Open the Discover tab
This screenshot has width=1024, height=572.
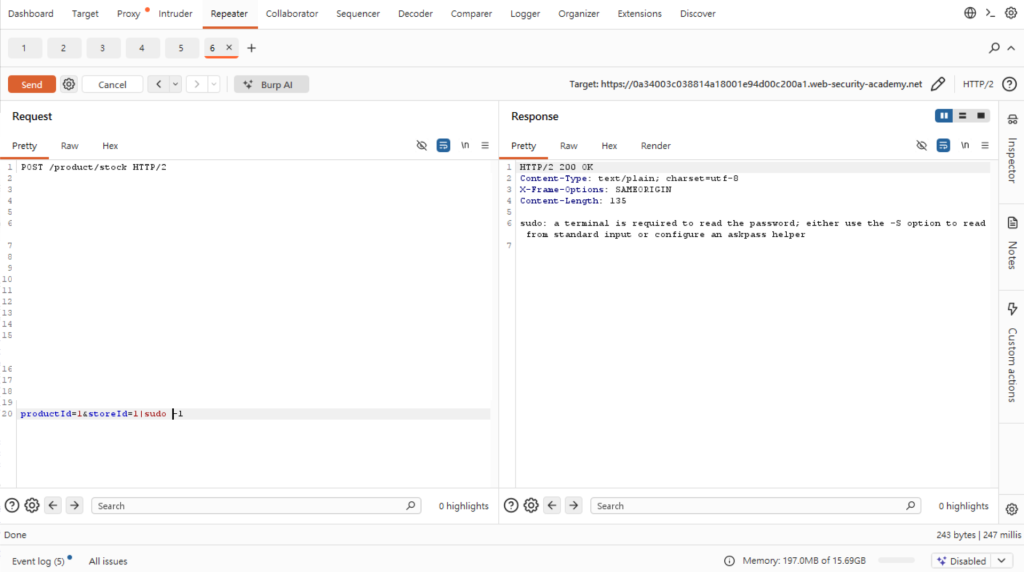[697, 13]
